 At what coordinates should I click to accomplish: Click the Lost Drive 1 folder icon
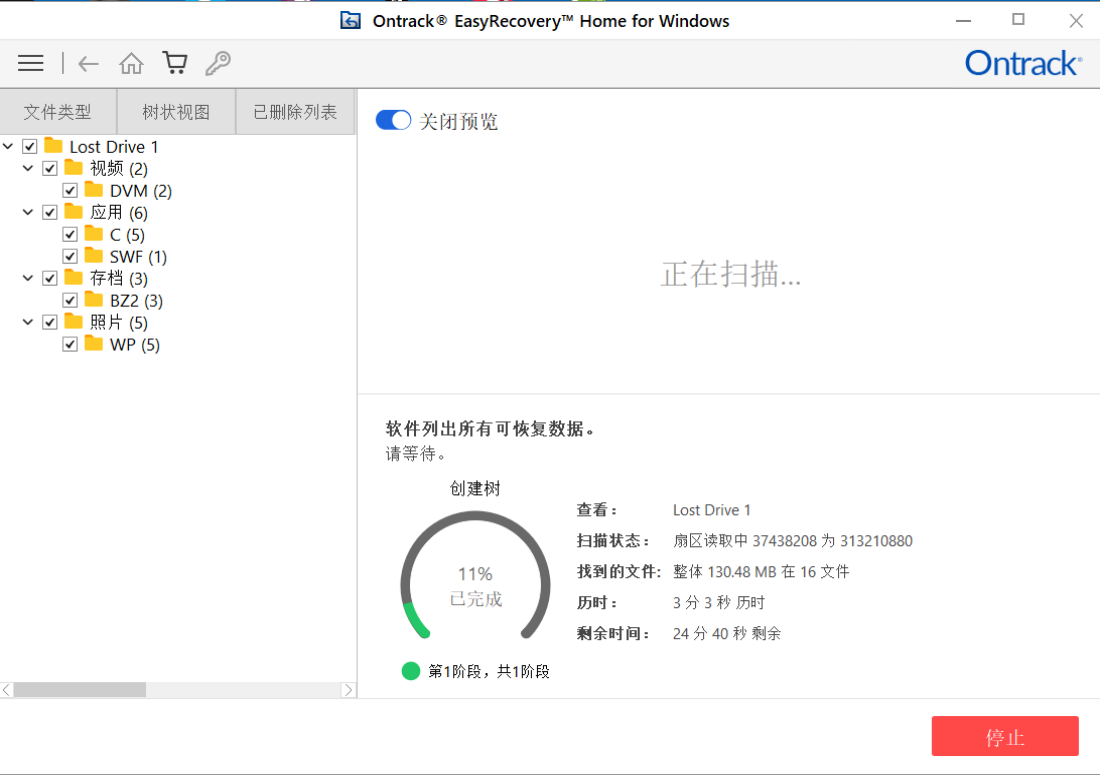click(53, 146)
